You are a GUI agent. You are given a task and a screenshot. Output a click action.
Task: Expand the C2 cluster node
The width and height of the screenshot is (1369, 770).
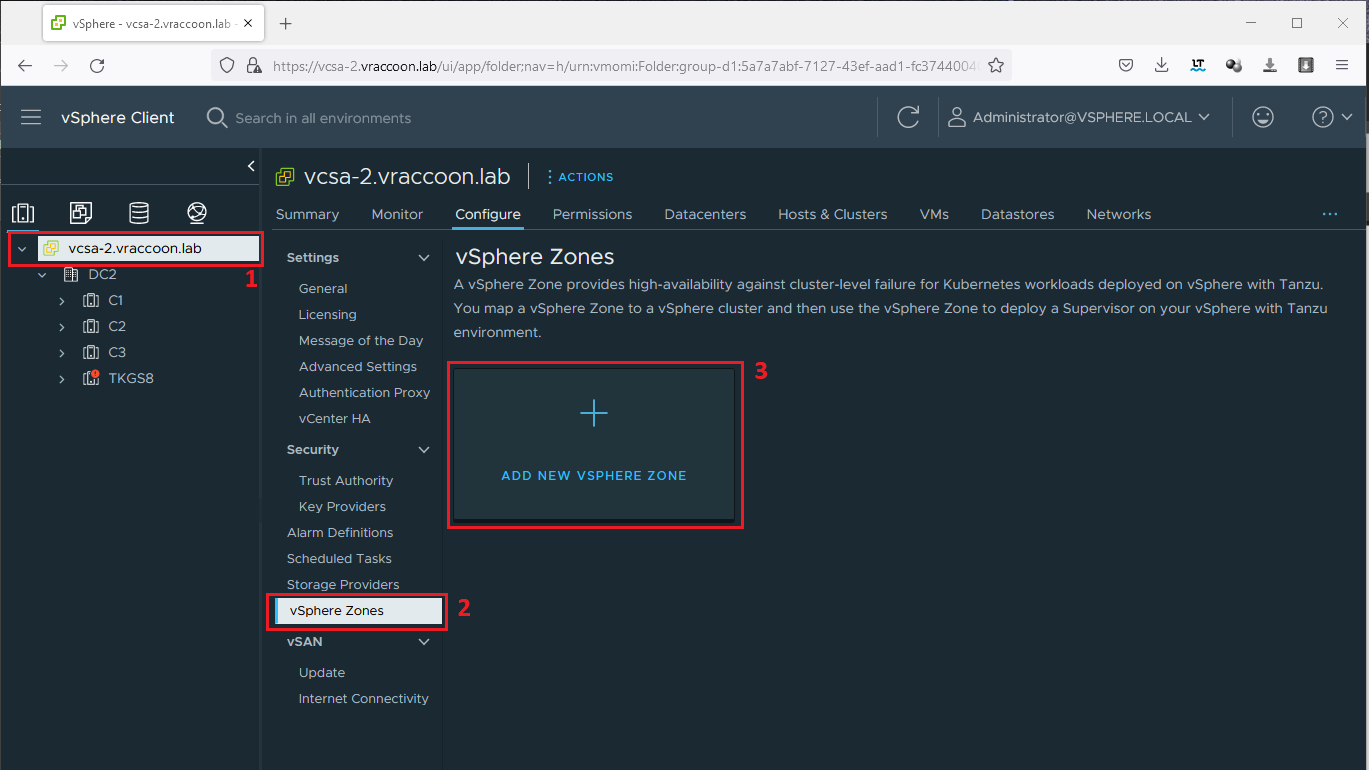tap(62, 326)
